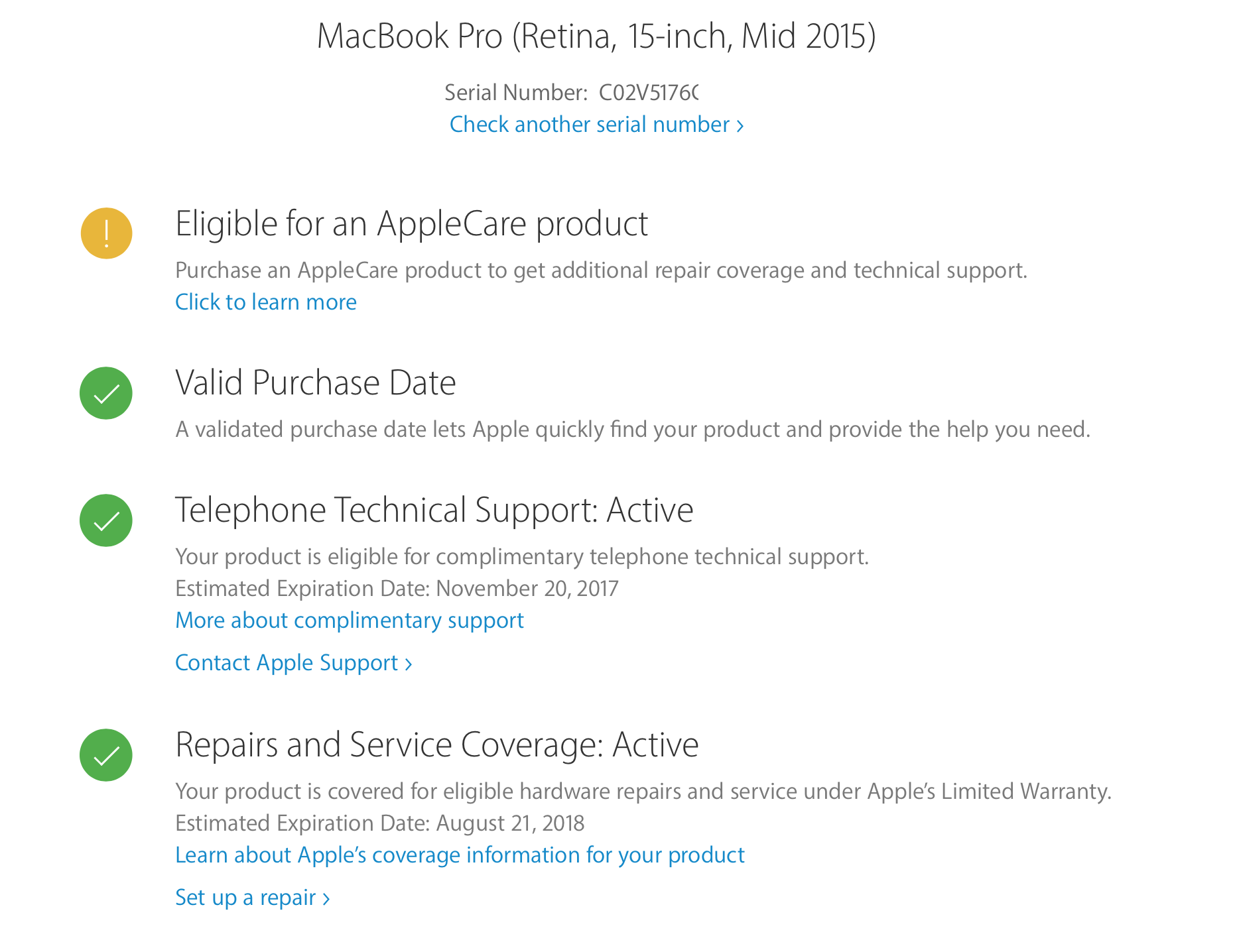Screen dimensions: 1235x952
Task: Click the November 20, 2017 expiration date line
Action: [x=397, y=589]
